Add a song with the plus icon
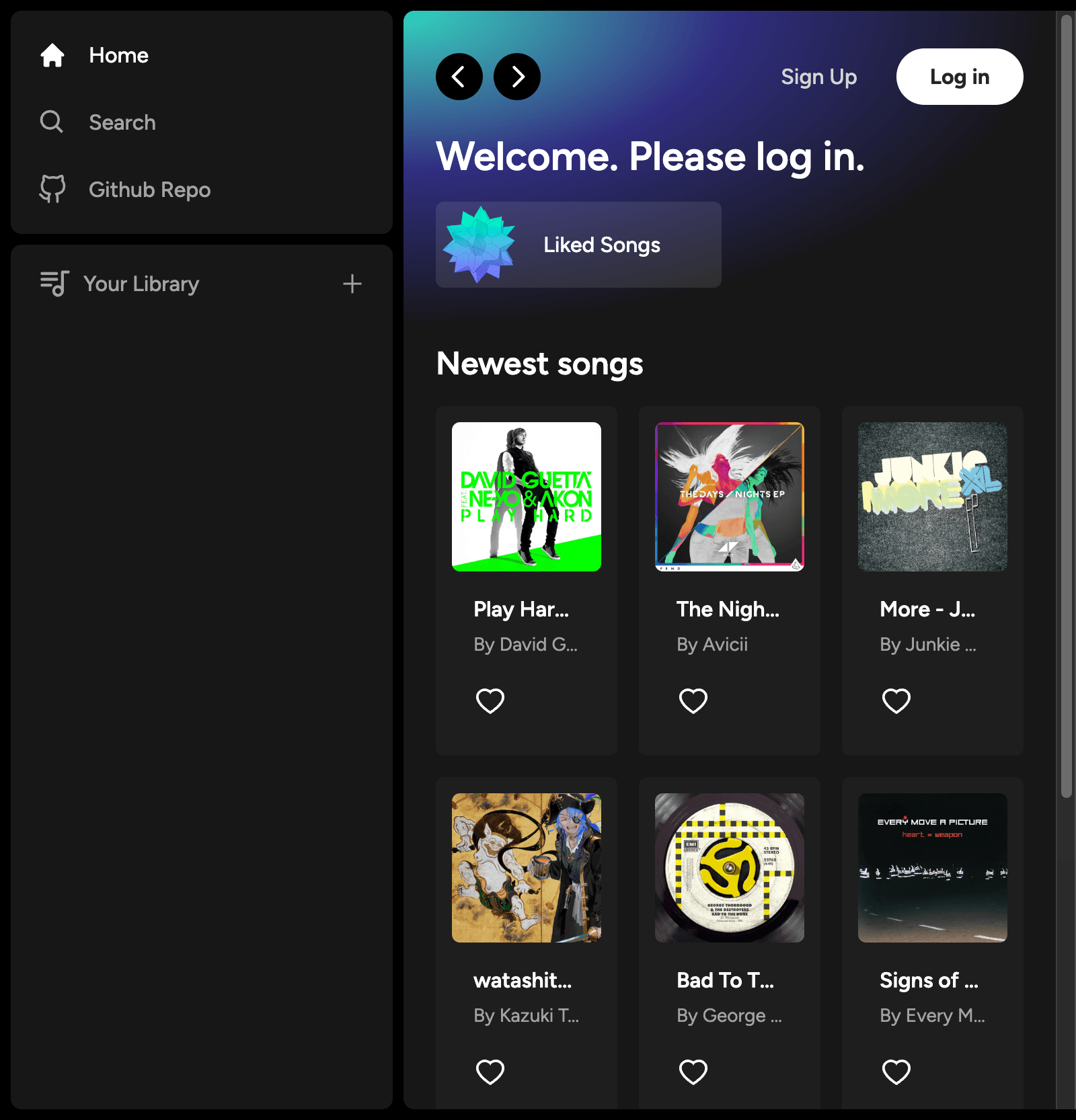The height and width of the screenshot is (1120, 1076). coord(352,284)
